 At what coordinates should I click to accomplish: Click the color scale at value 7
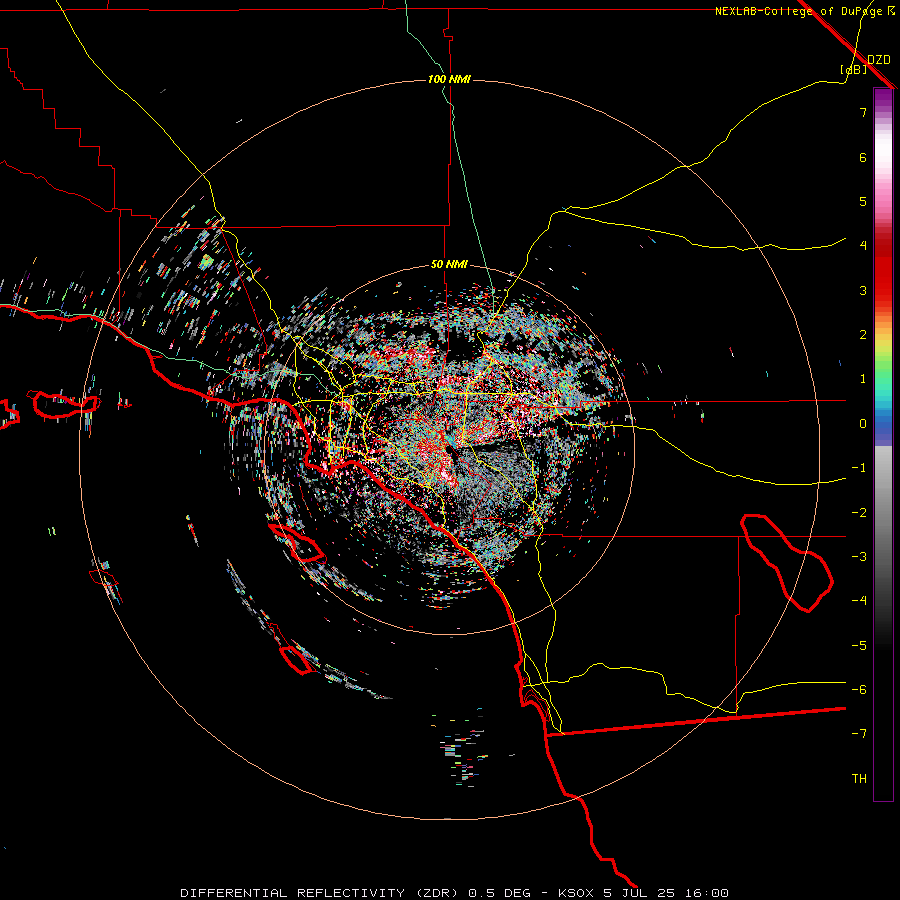tap(883, 112)
